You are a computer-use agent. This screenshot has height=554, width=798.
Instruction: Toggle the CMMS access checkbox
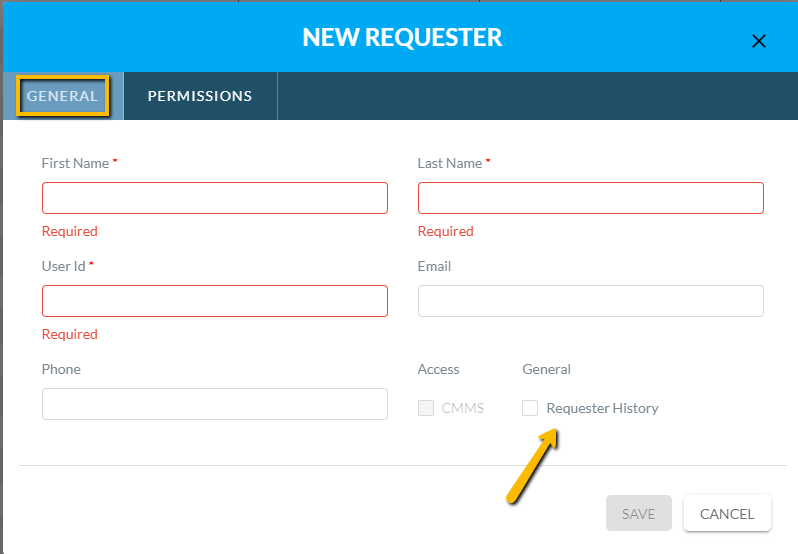tap(426, 408)
